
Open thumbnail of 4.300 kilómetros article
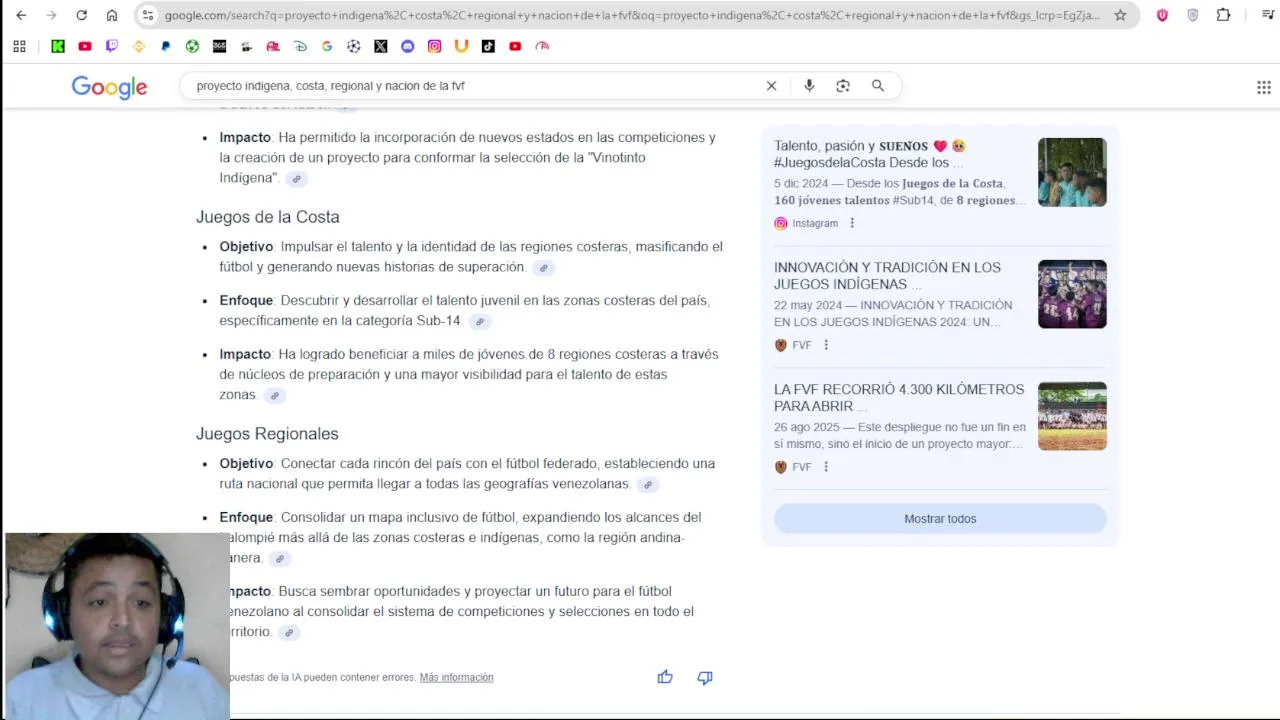click(x=1072, y=416)
